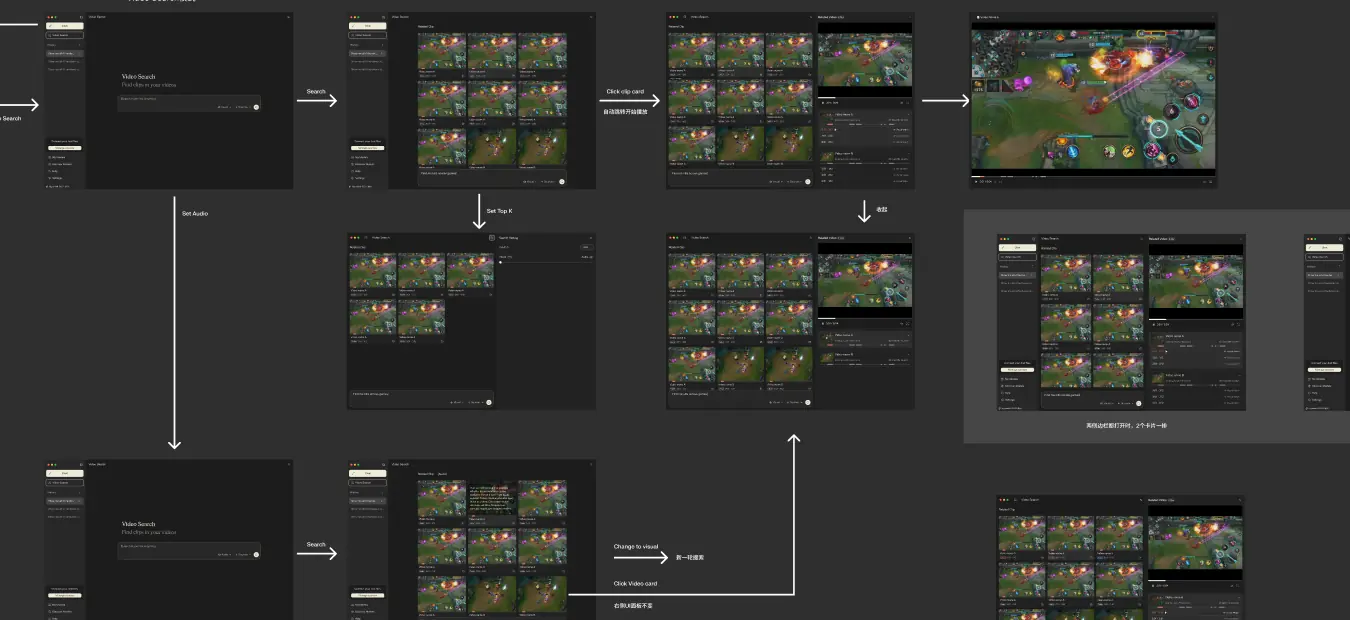Click New button in top-middle results mockup
Image resolution: width=1350 pixels, height=620 pixels.
[368, 26]
